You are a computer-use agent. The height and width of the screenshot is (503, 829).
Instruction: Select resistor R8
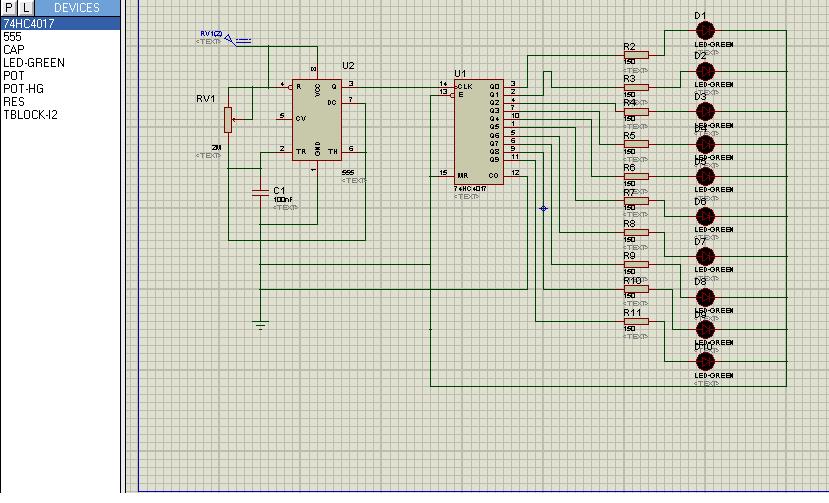point(636,232)
